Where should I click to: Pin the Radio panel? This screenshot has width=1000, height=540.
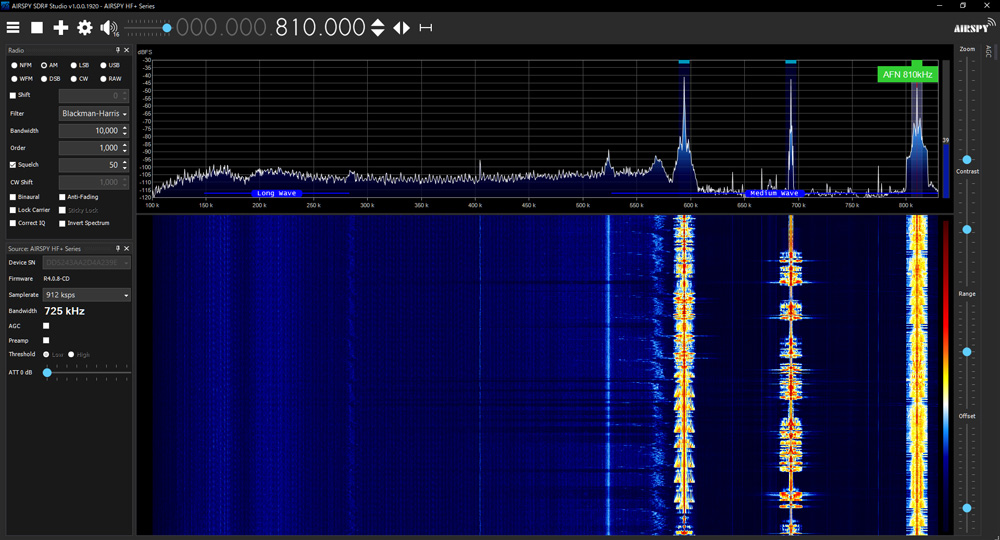pos(117,50)
